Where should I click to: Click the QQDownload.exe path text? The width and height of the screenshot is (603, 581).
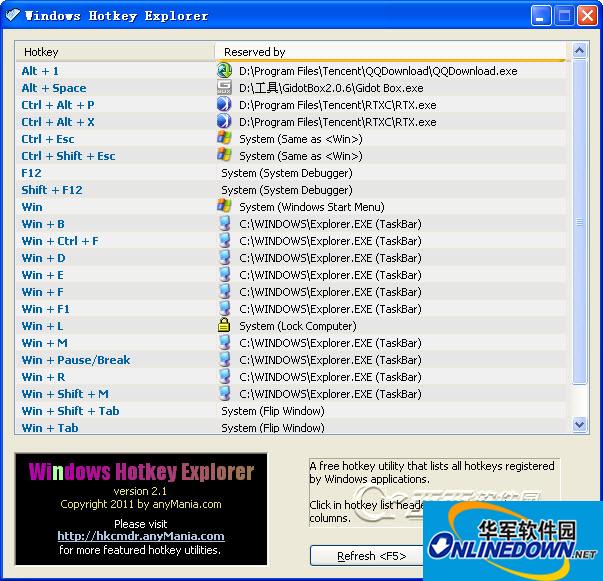coord(378,71)
